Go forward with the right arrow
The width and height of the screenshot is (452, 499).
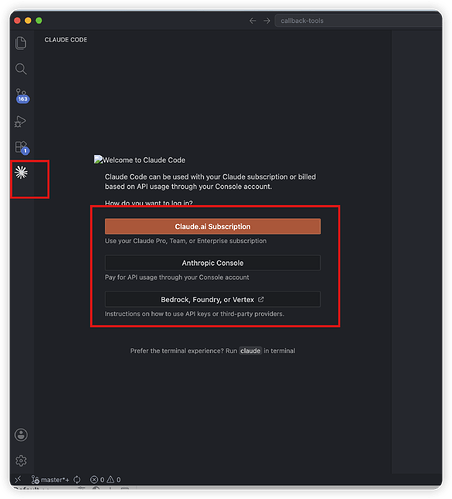tap(267, 21)
